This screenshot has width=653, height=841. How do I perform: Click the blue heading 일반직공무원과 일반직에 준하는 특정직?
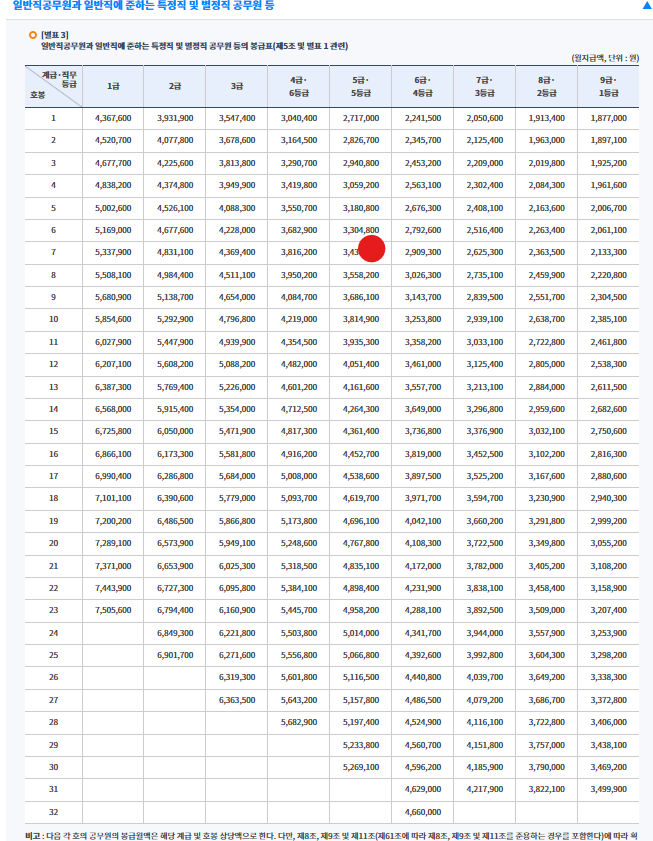click(x=143, y=5)
